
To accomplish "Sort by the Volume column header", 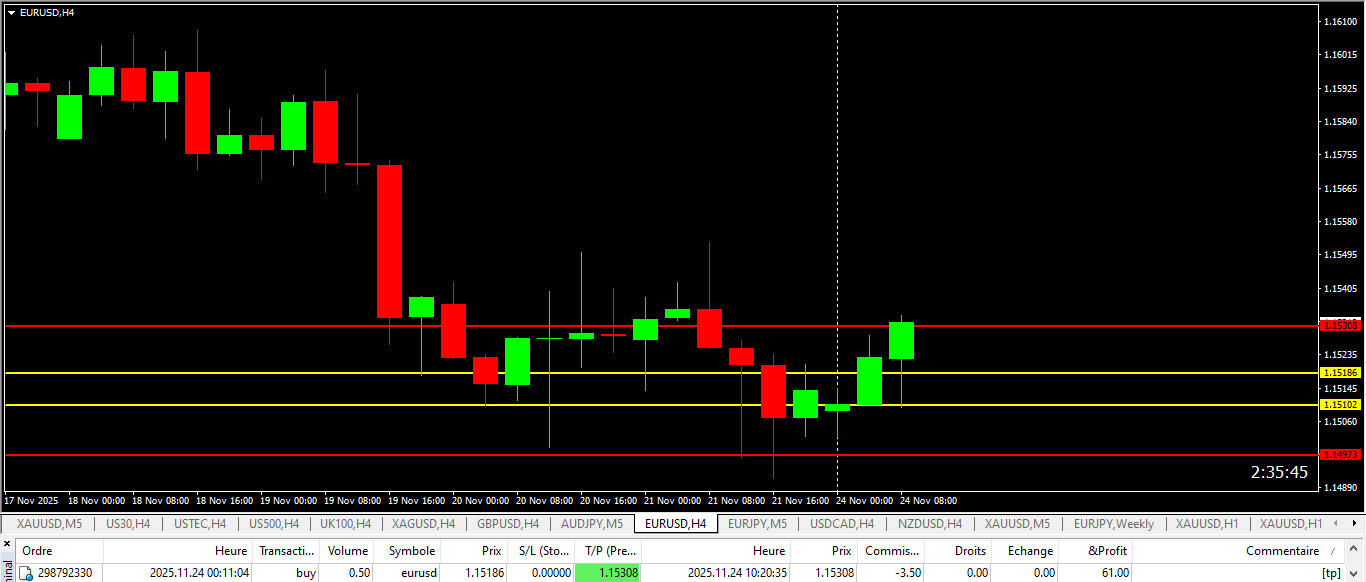I will pos(348,551).
